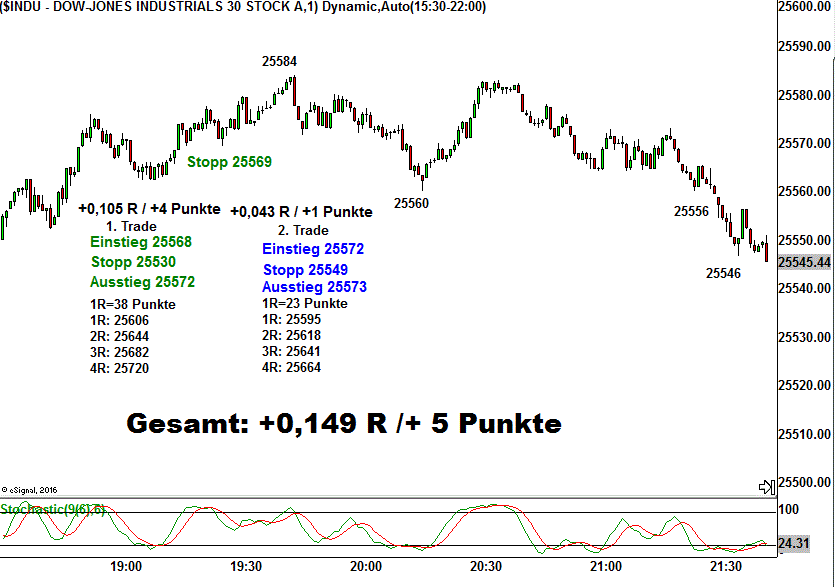835x587 pixels.
Task: Click the scroll-to-latest-bar arrow icon
Action: click(767, 488)
